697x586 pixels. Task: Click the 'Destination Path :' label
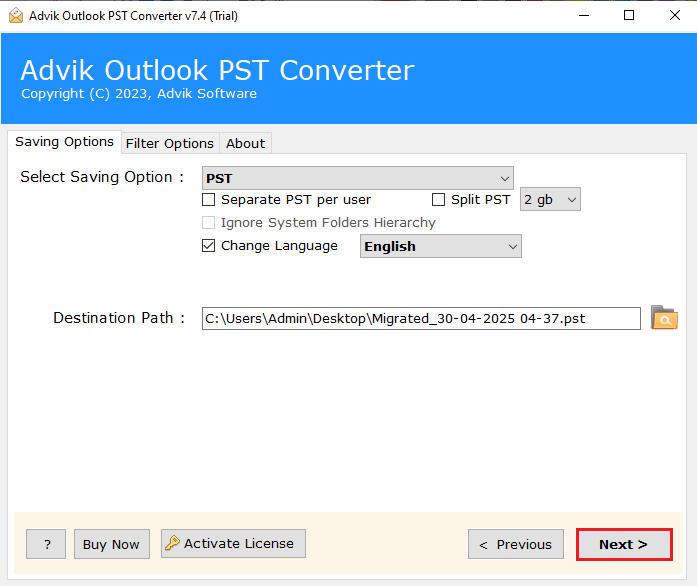pos(119,318)
